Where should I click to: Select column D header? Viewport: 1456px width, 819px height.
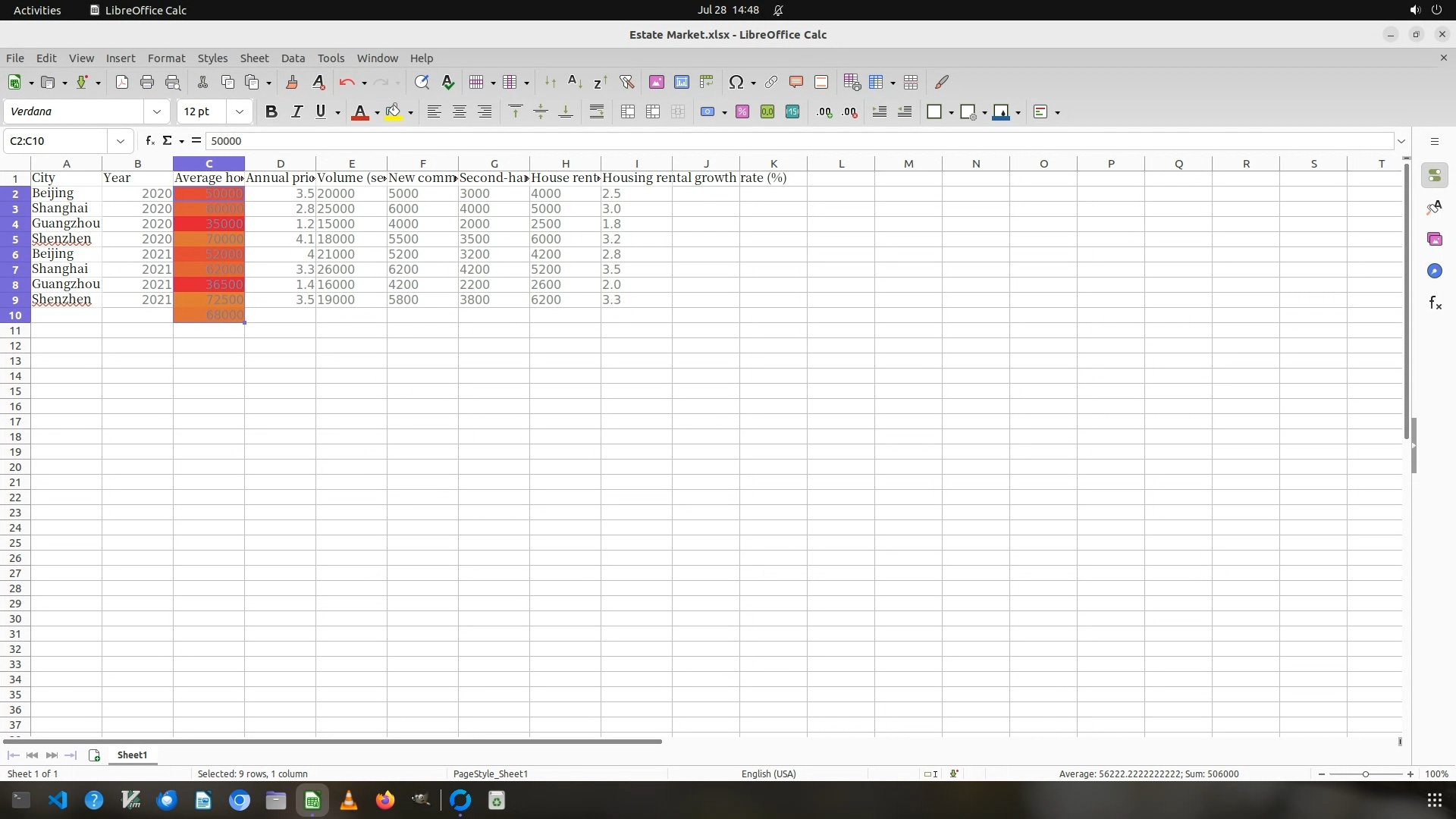click(280, 163)
